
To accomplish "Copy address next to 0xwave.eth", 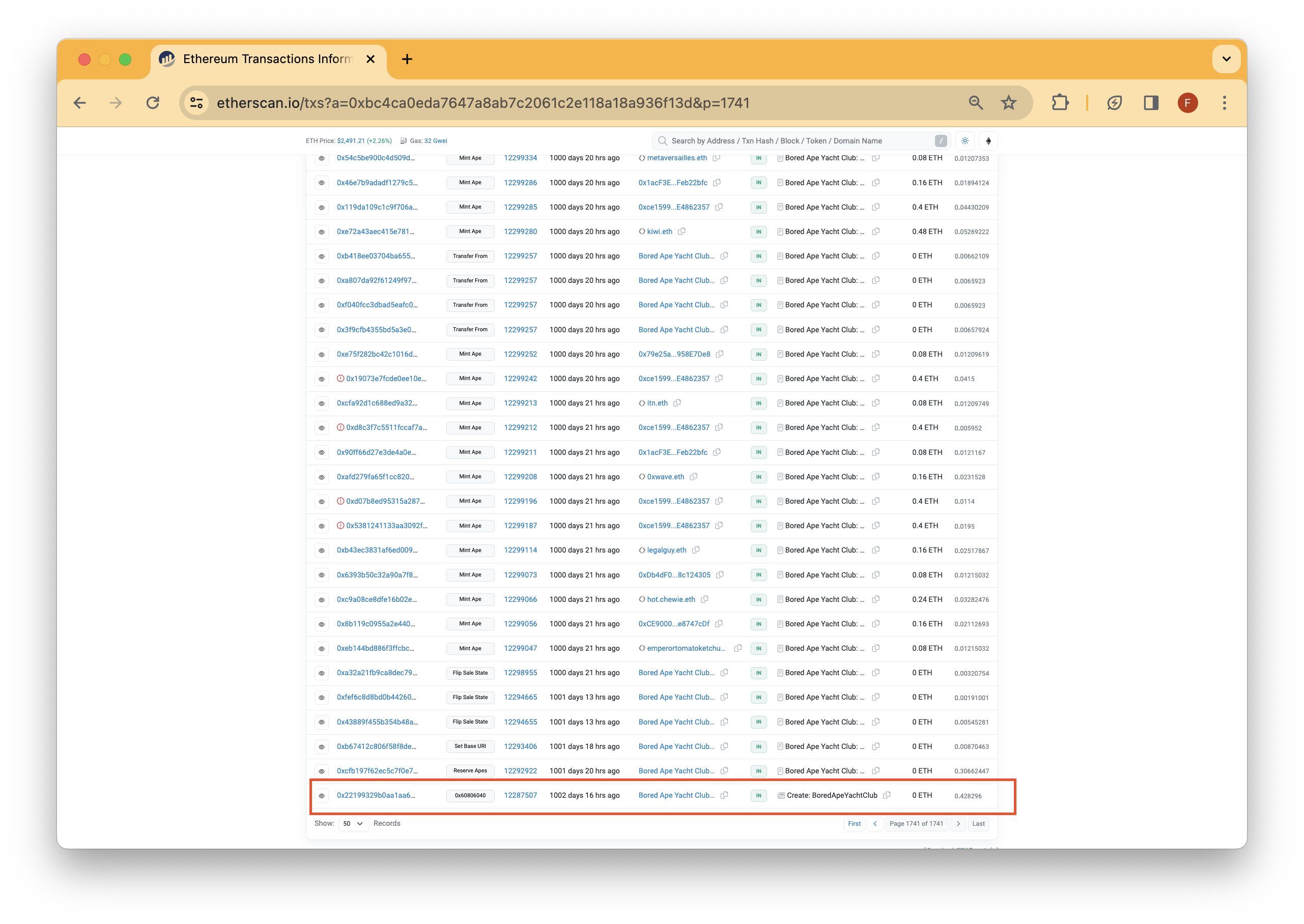I will (693, 477).
